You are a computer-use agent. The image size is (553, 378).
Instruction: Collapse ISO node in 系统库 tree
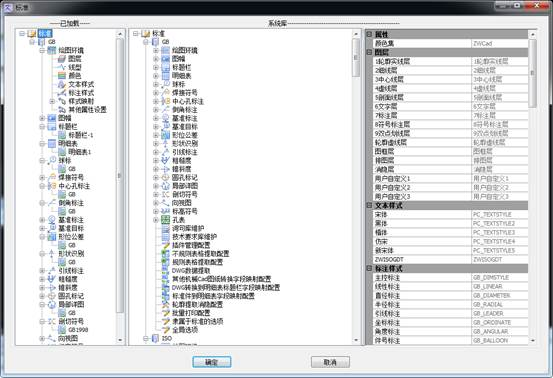click(x=146, y=338)
